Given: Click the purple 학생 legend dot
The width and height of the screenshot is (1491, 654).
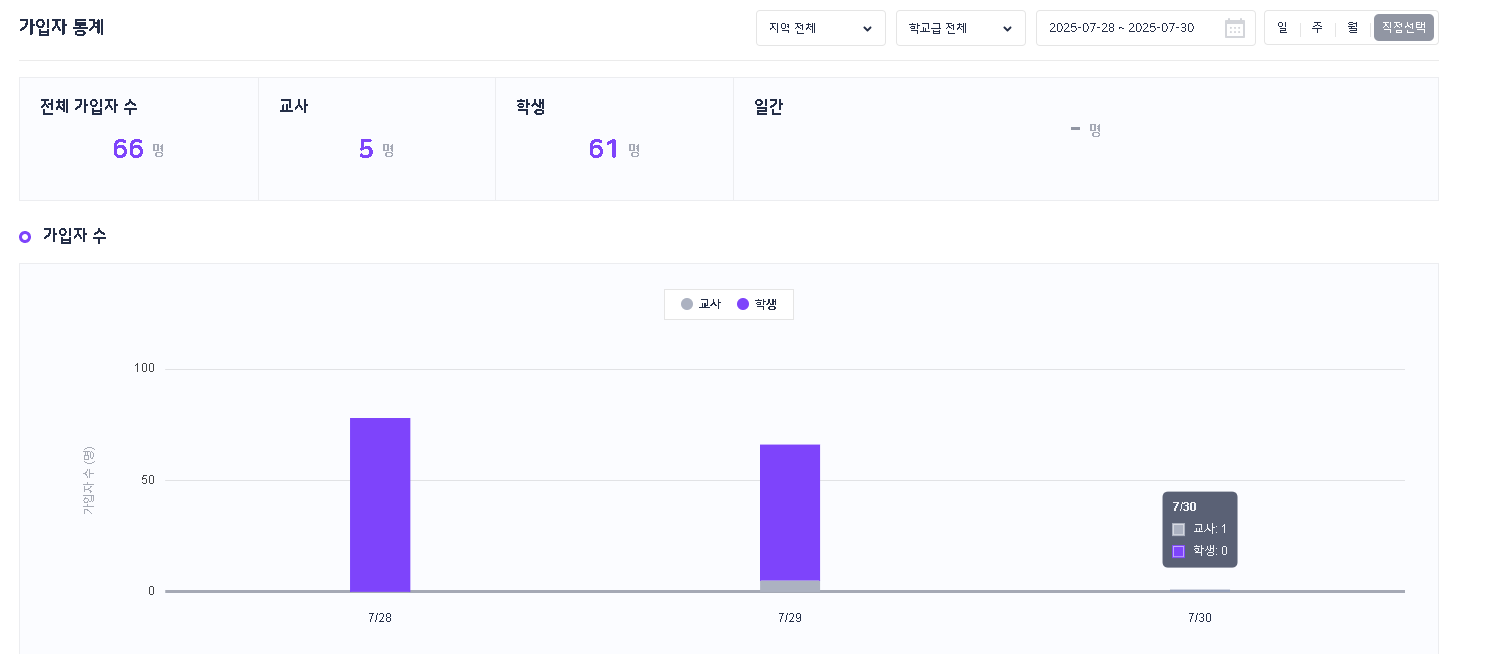Looking at the screenshot, I should pos(743,304).
